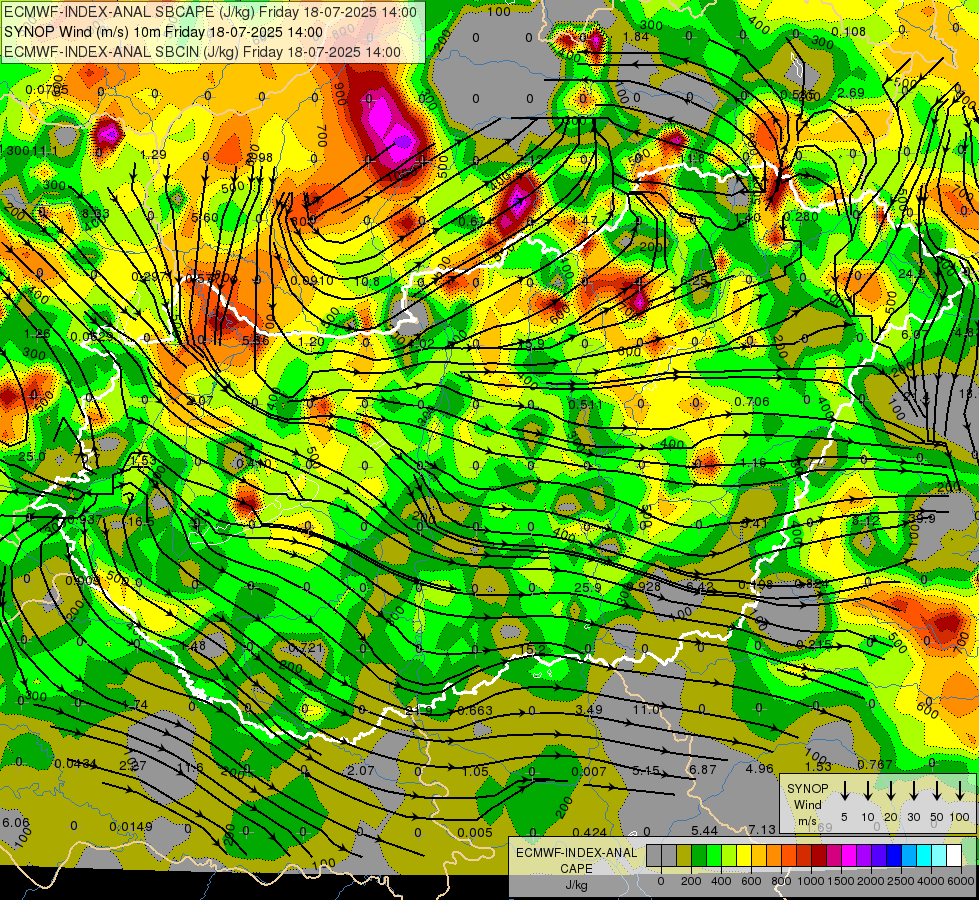Image resolution: width=979 pixels, height=900 pixels.
Task: Click the map value '5.44'
Action: 704,830
